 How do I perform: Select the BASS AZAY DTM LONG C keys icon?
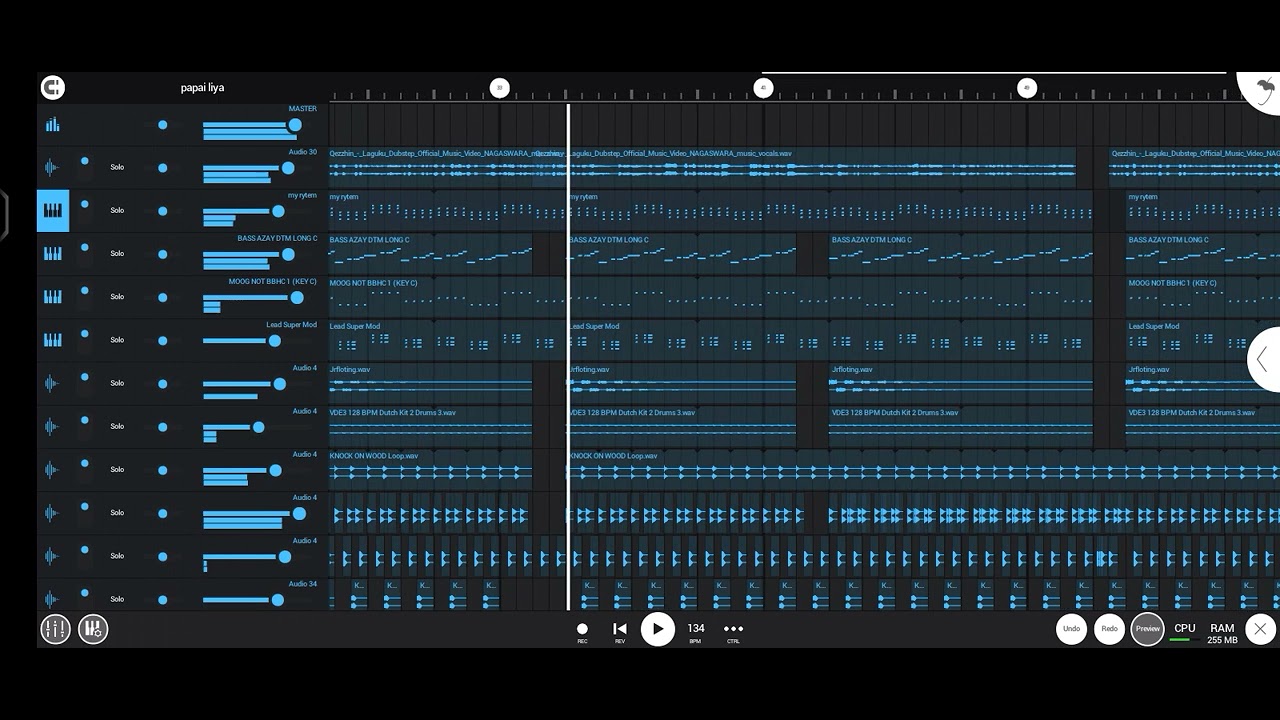pos(52,254)
